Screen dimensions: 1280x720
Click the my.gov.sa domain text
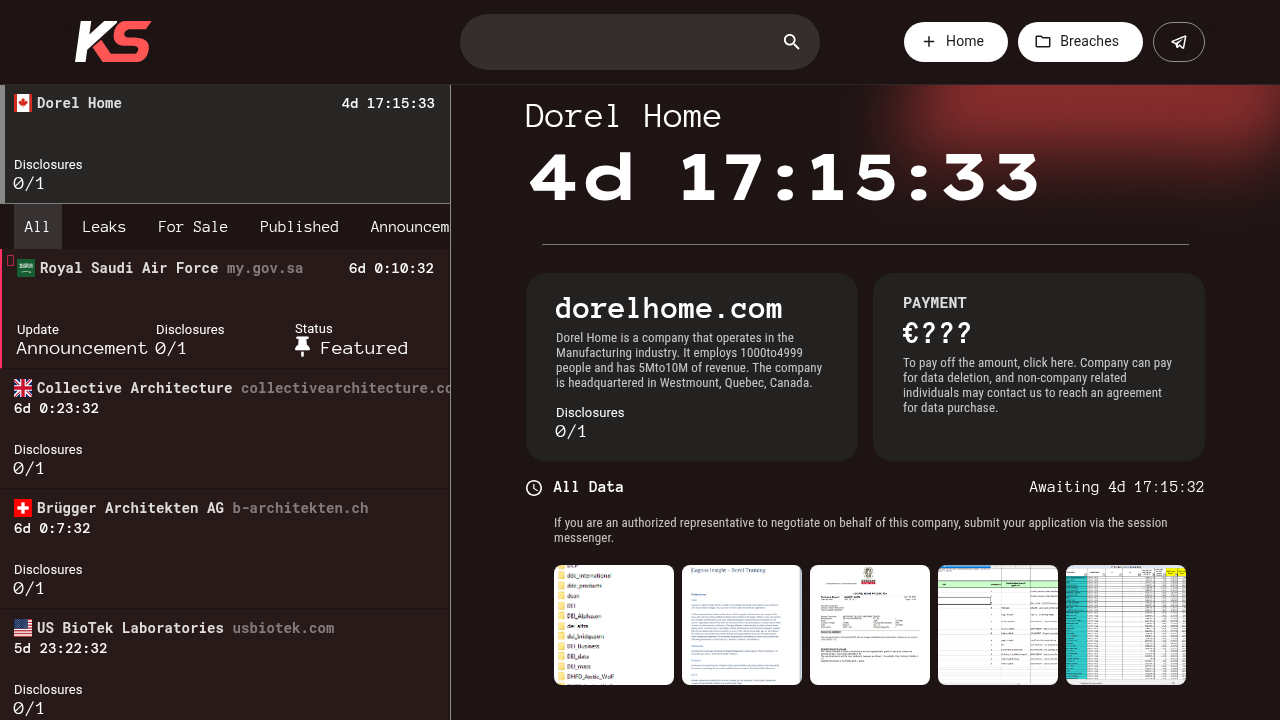265,268
